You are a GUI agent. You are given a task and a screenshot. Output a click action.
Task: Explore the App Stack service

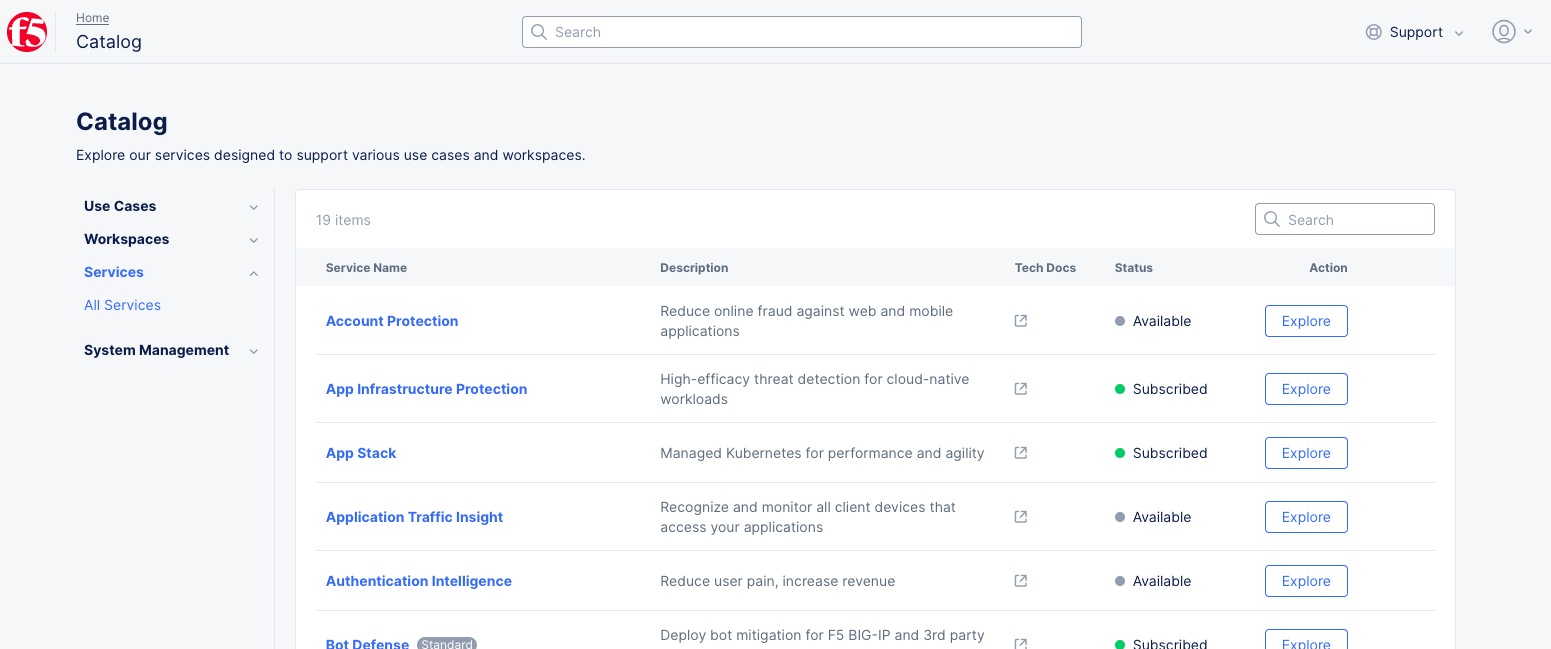(1306, 452)
